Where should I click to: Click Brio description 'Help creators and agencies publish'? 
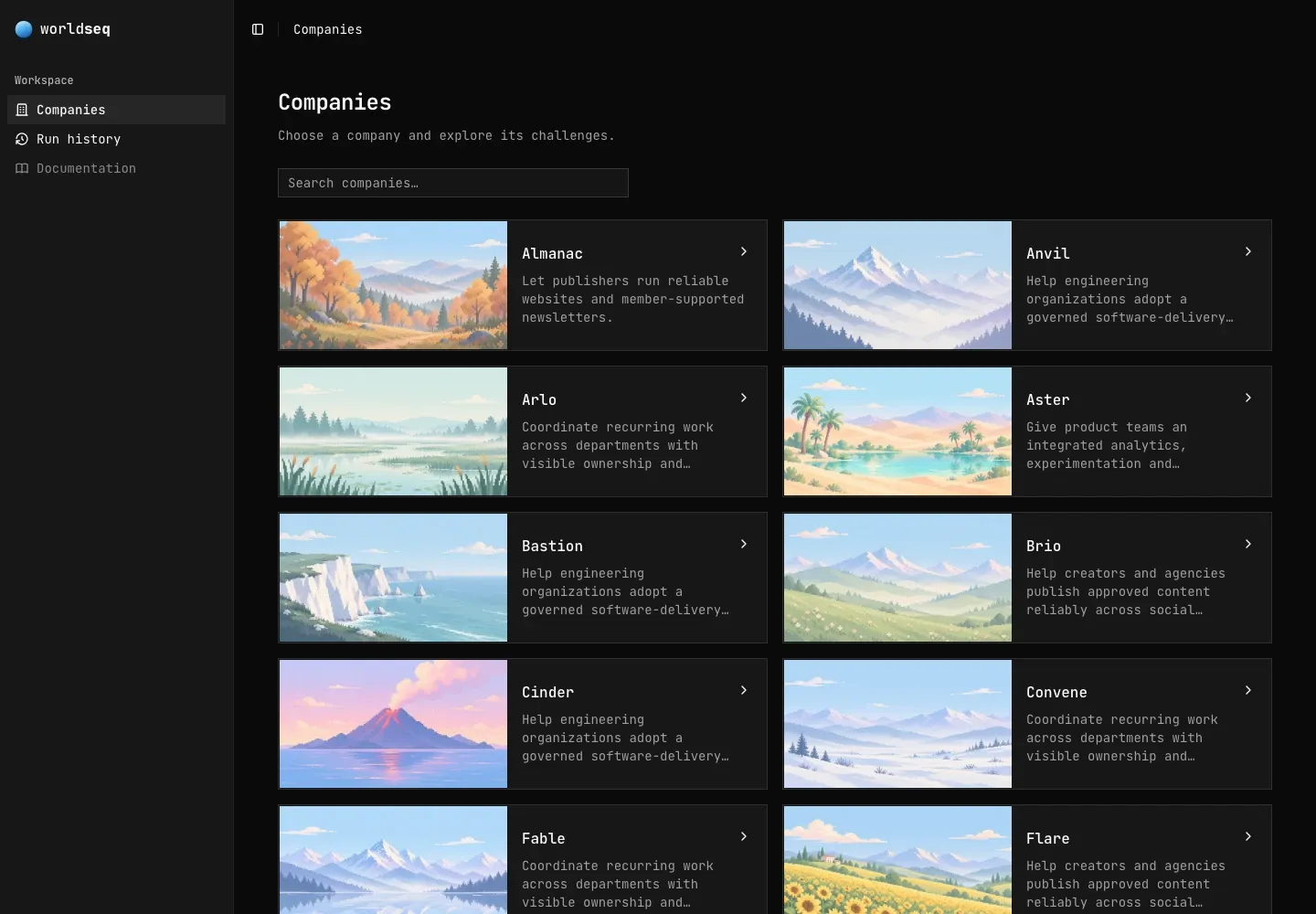click(1126, 591)
